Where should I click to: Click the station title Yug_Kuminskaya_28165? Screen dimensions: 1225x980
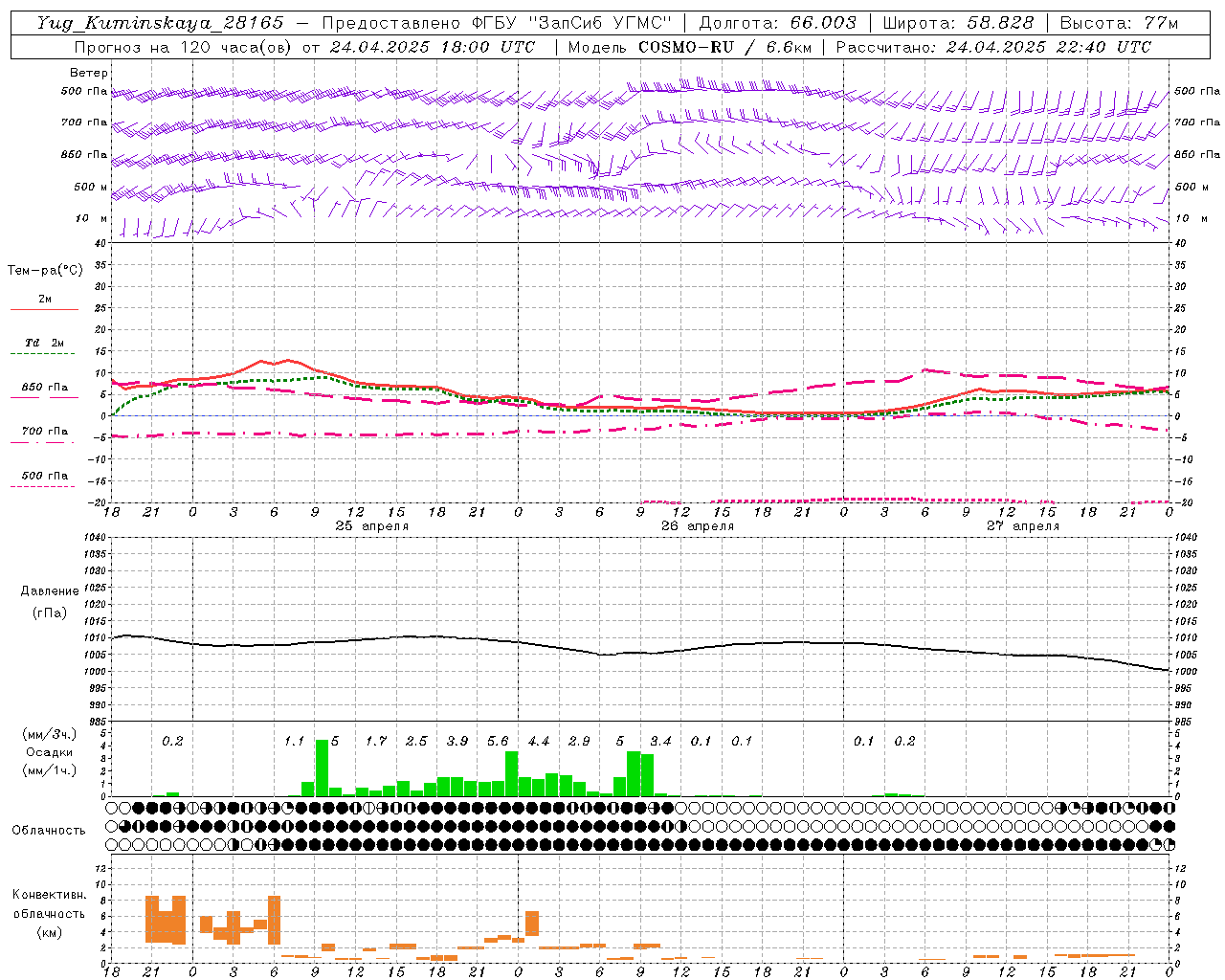160,23
